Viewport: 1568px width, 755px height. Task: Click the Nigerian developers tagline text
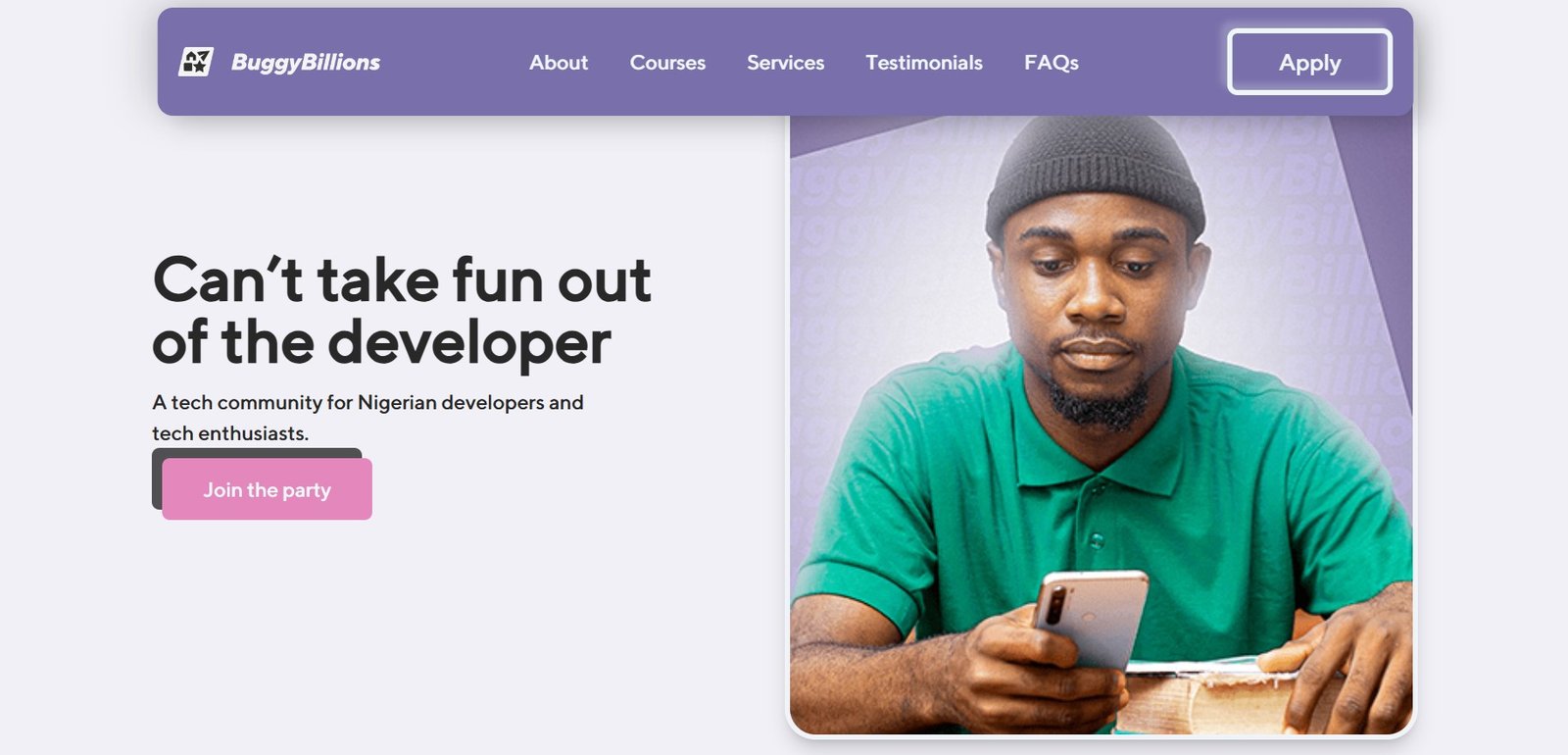click(x=367, y=418)
